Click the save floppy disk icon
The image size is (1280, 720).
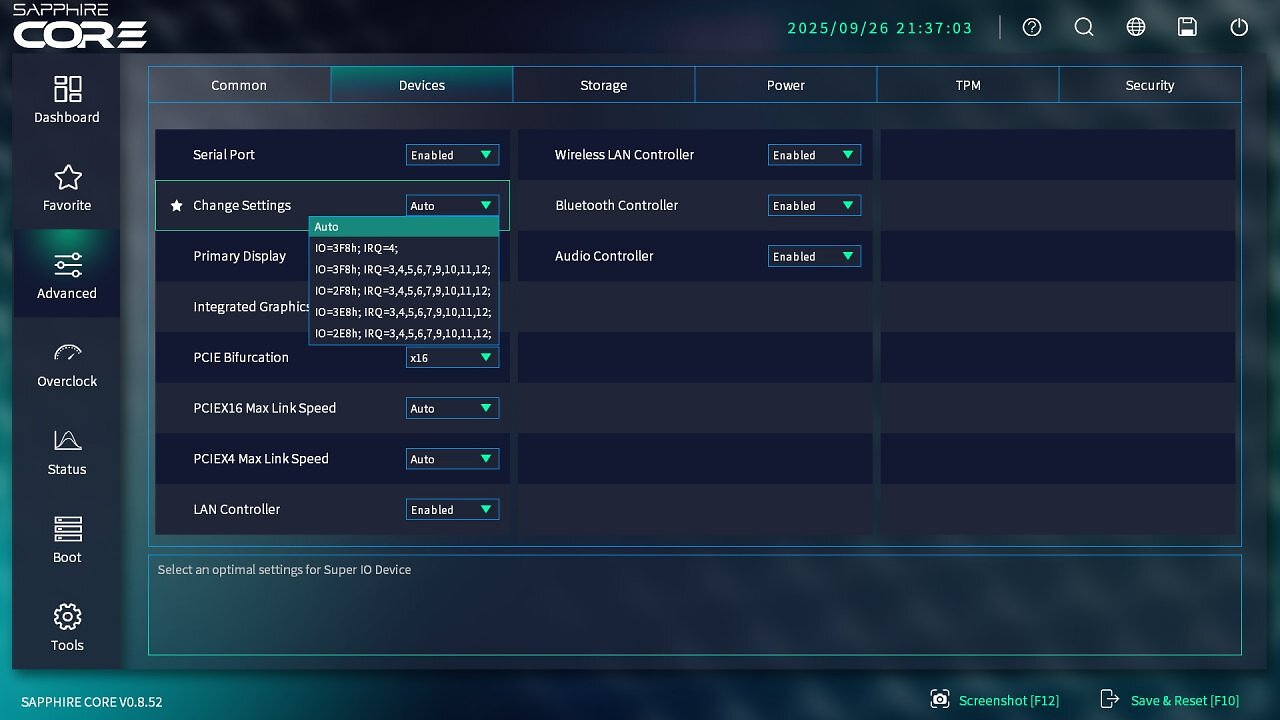click(1187, 27)
